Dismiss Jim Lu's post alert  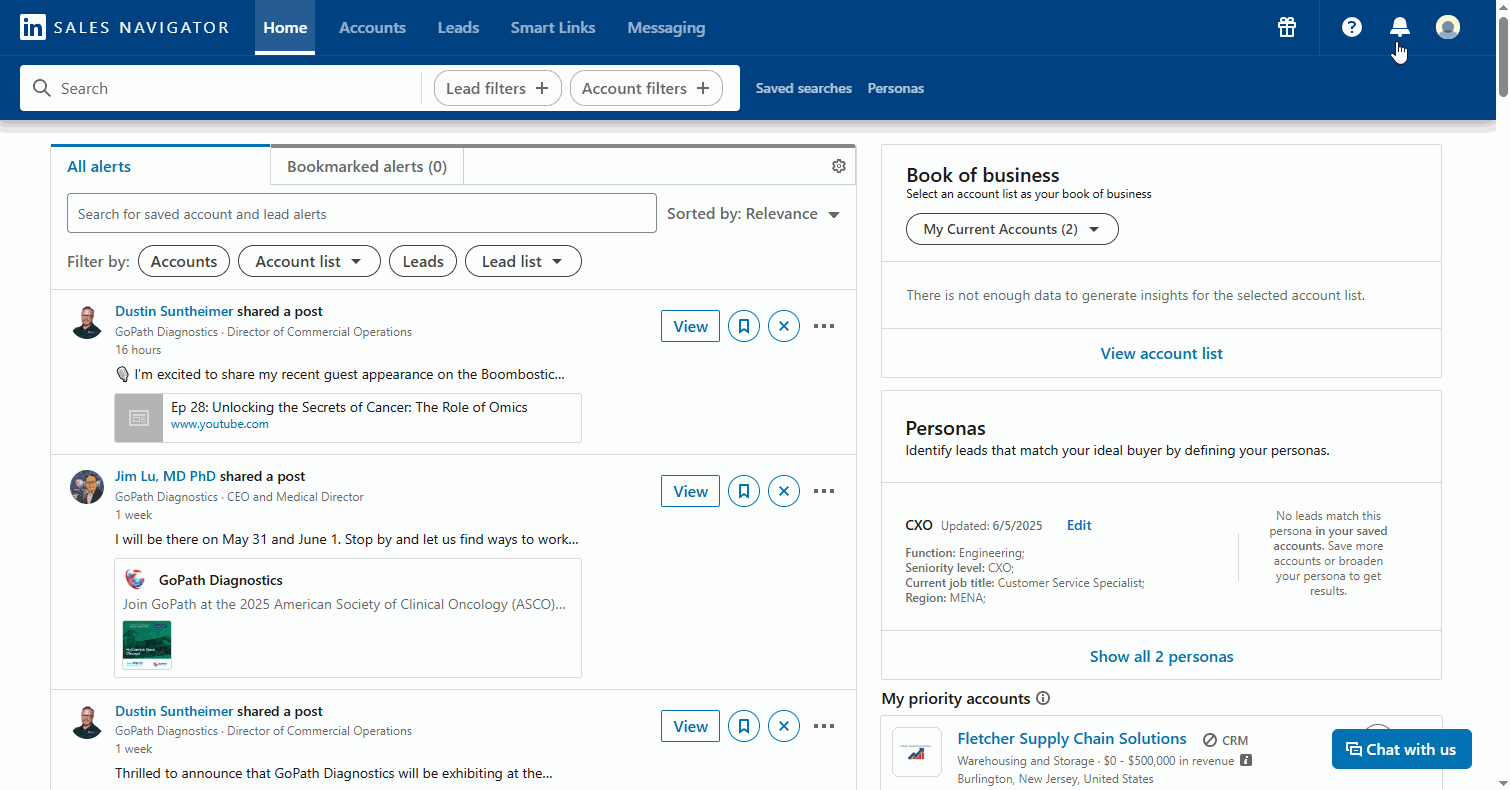click(784, 491)
